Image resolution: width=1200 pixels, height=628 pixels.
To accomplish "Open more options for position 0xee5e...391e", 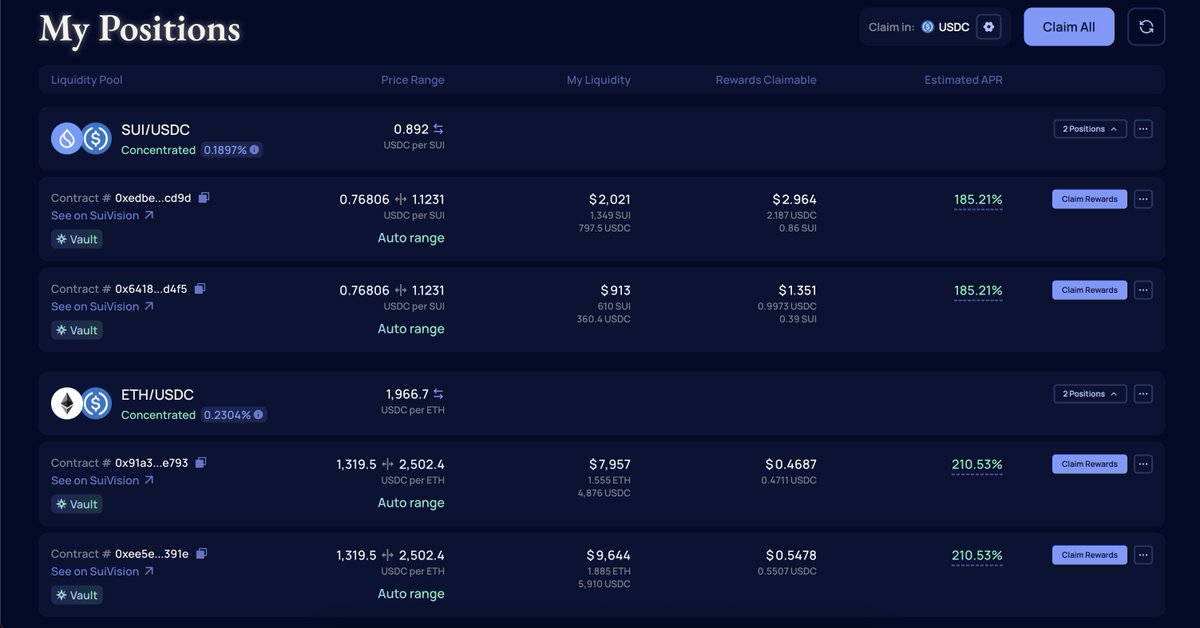I will [1144, 555].
